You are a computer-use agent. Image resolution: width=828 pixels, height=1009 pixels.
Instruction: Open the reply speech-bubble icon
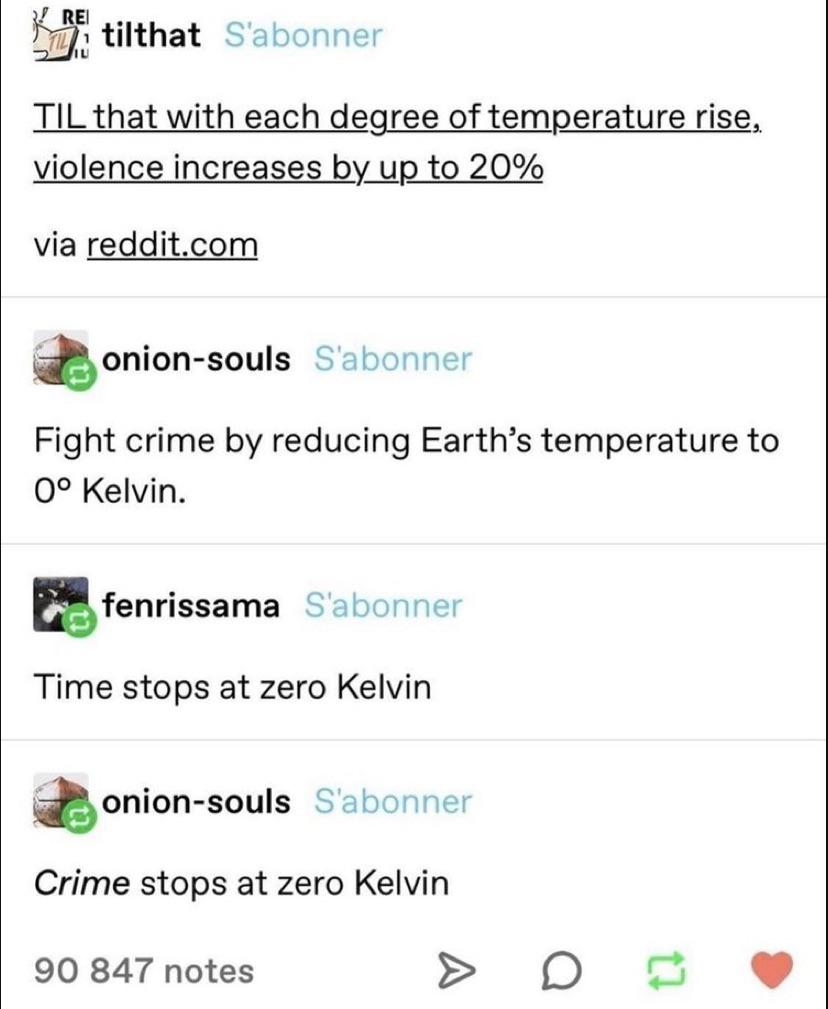click(563, 968)
